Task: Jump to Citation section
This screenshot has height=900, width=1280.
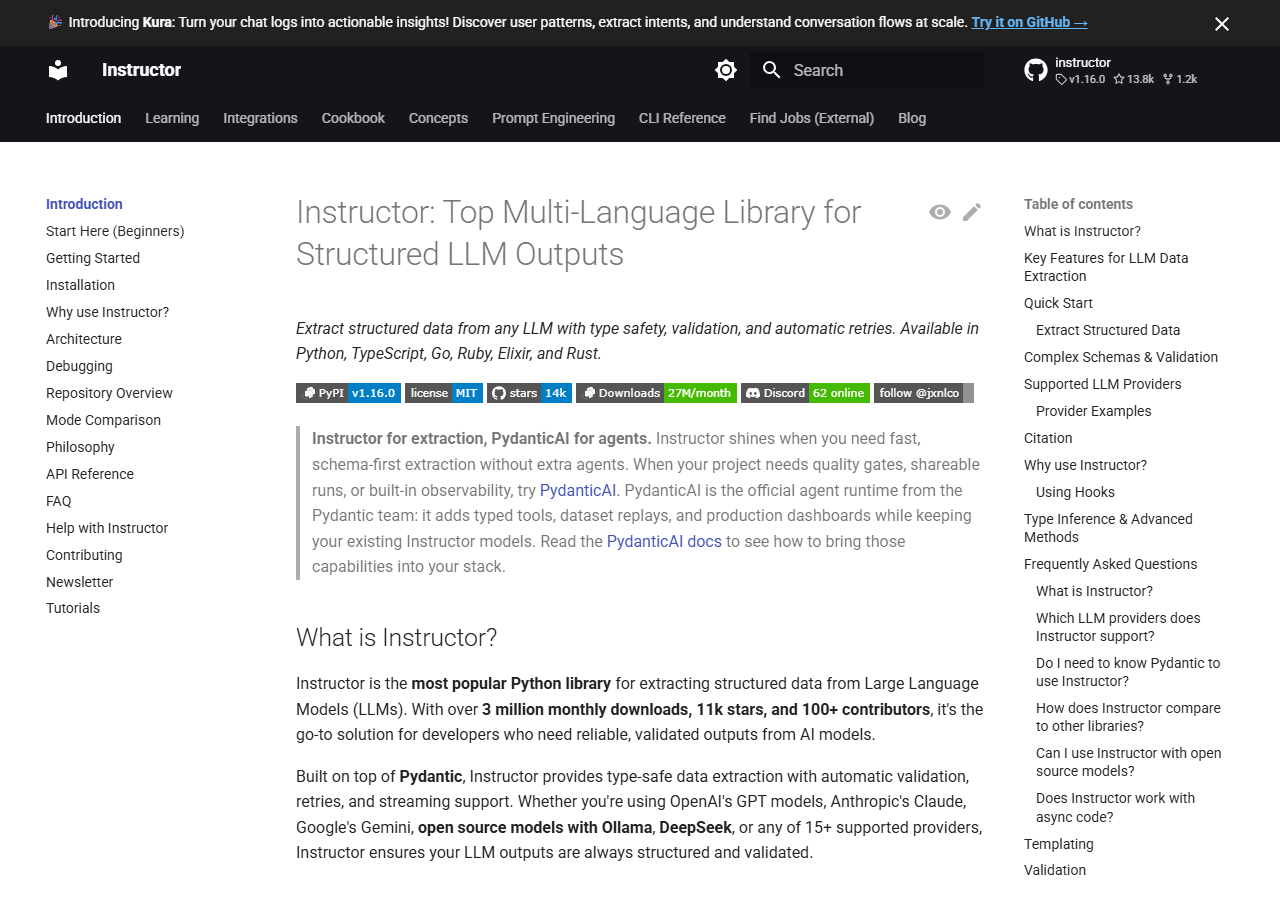Action: point(1048,438)
